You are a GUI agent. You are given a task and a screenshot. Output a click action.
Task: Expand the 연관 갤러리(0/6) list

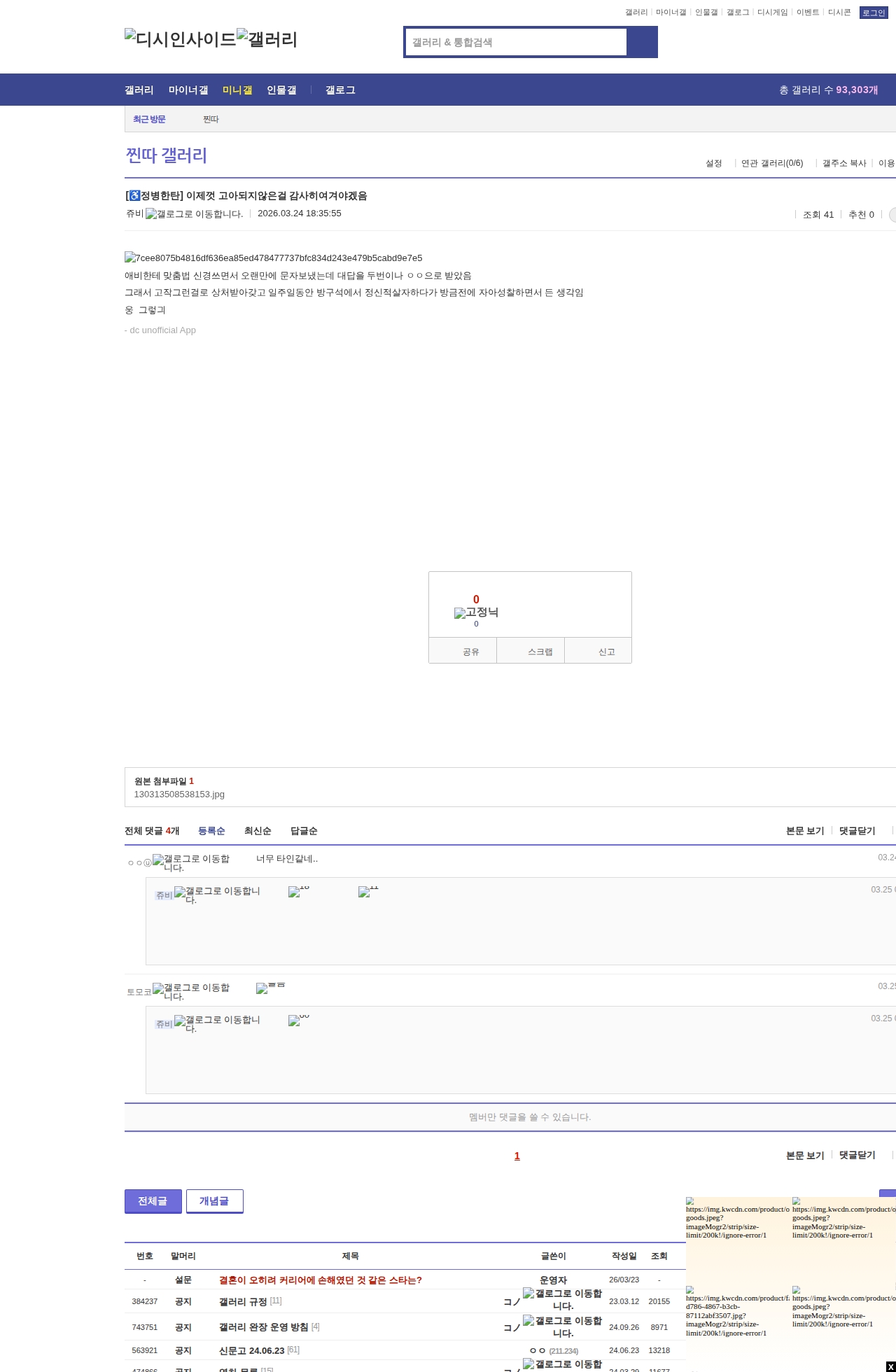[x=771, y=163]
